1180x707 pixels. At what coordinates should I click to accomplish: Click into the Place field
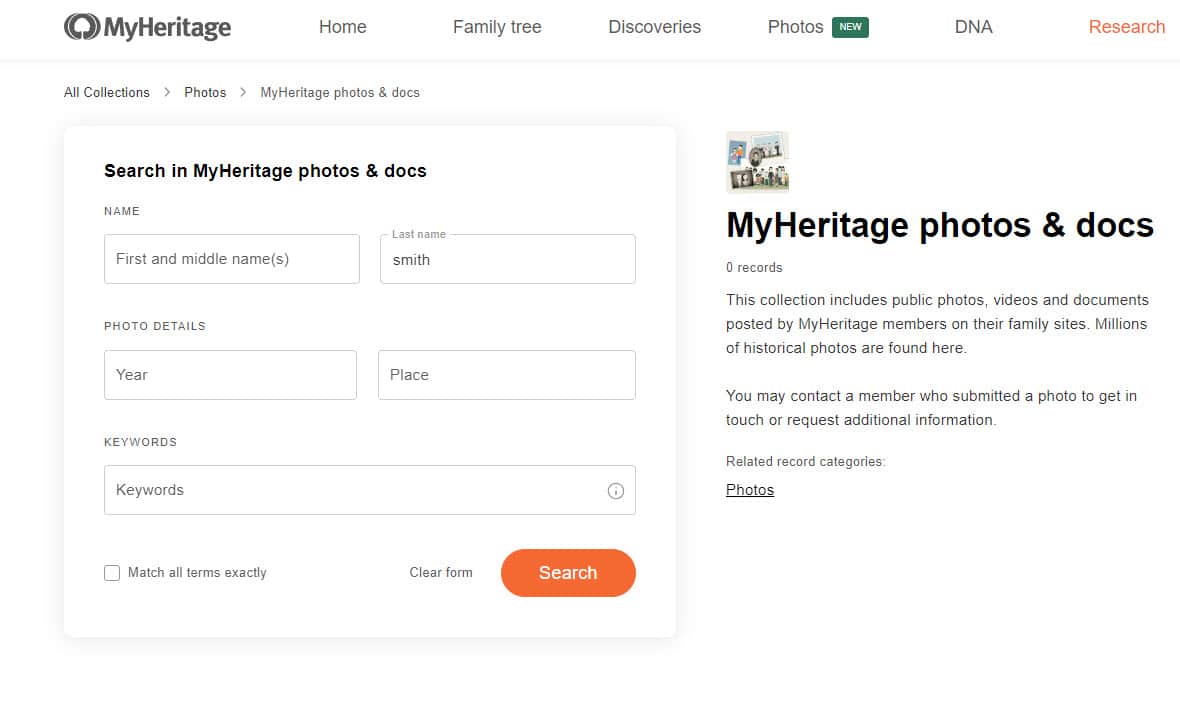pos(506,375)
